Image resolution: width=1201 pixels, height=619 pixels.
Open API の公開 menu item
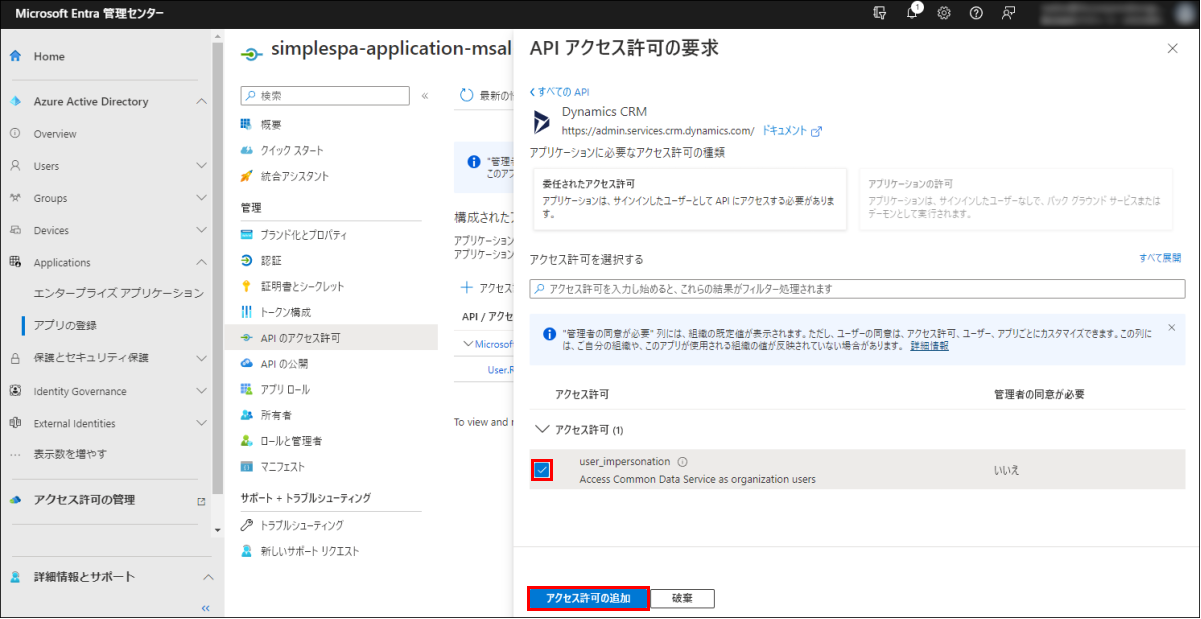pos(284,363)
